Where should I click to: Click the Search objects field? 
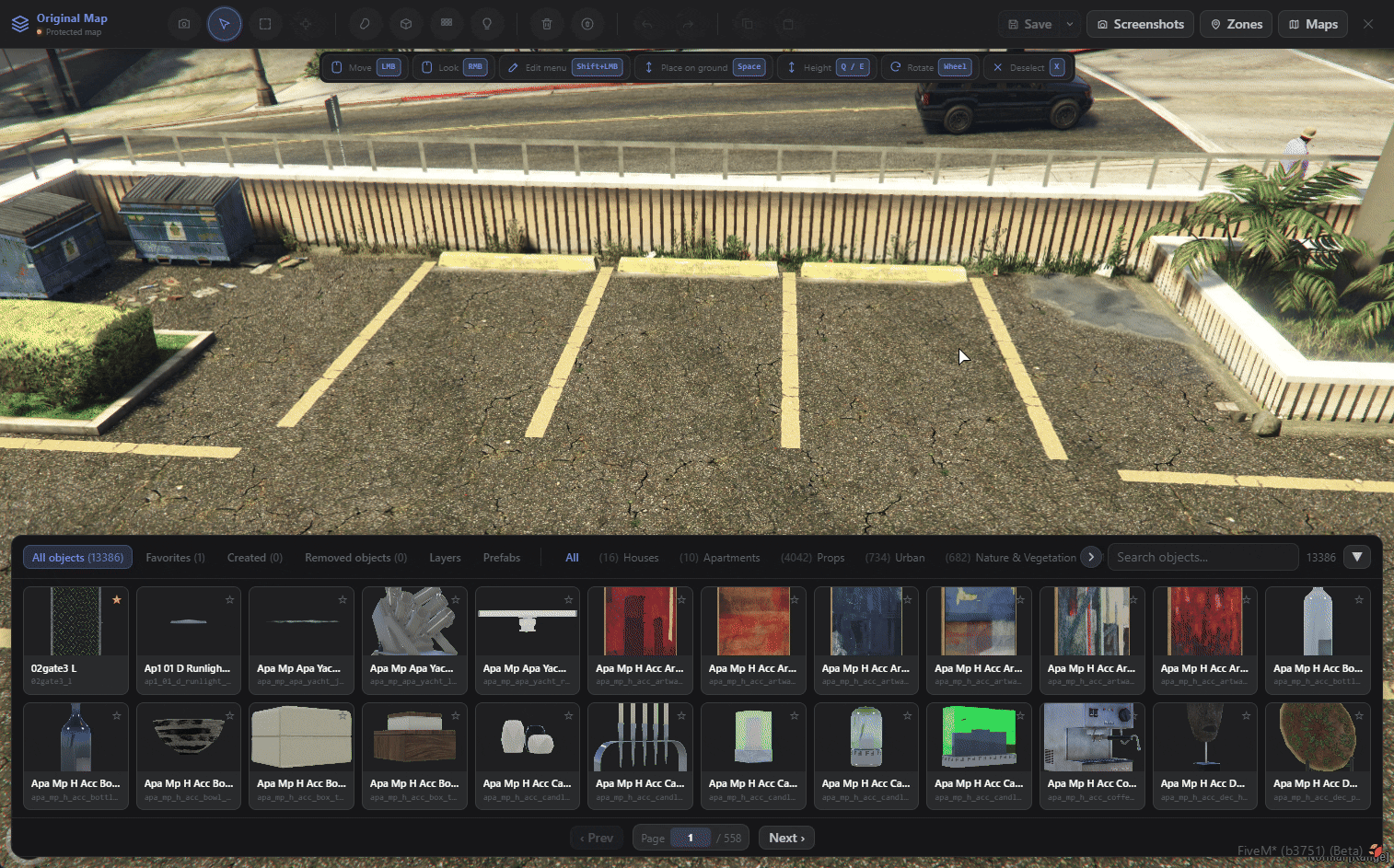(1202, 557)
